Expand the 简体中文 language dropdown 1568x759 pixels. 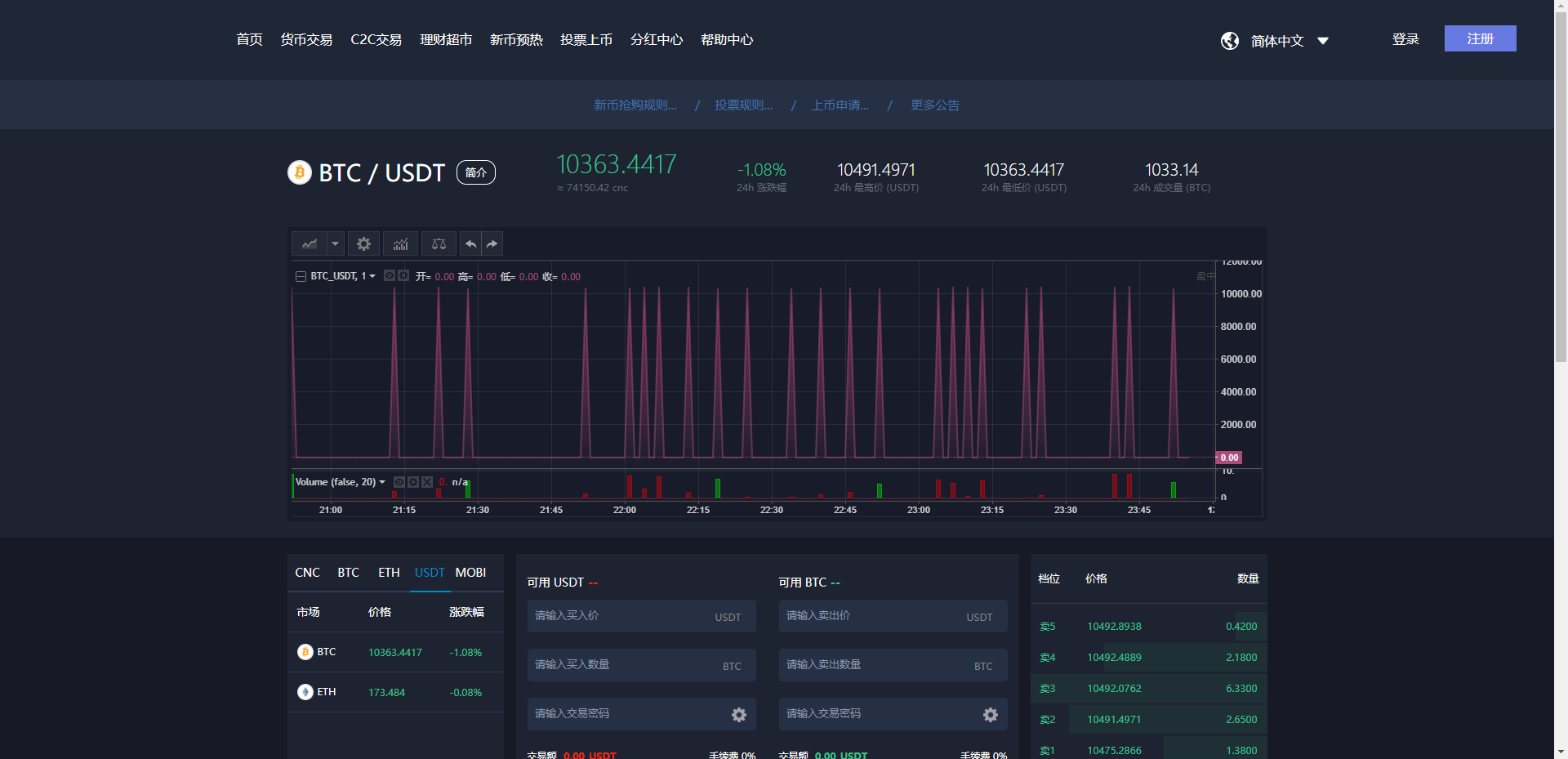(x=1323, y=41)
